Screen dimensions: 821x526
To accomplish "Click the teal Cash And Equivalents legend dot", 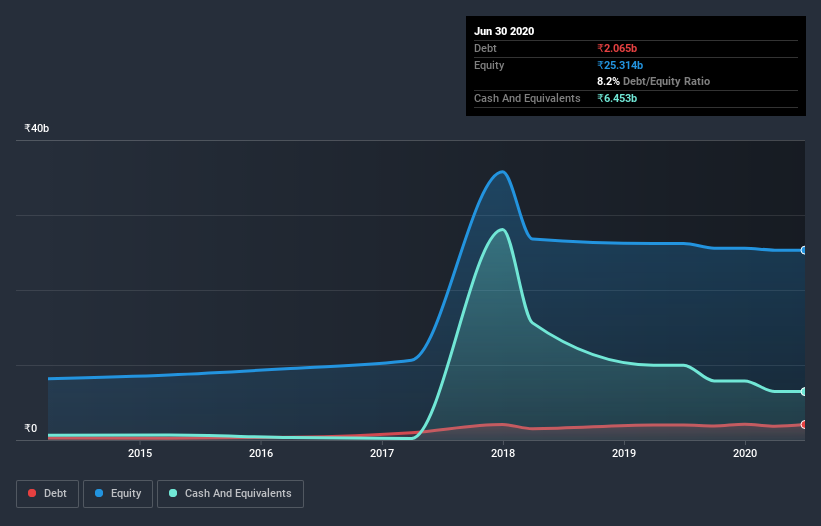I will (173, 493).
